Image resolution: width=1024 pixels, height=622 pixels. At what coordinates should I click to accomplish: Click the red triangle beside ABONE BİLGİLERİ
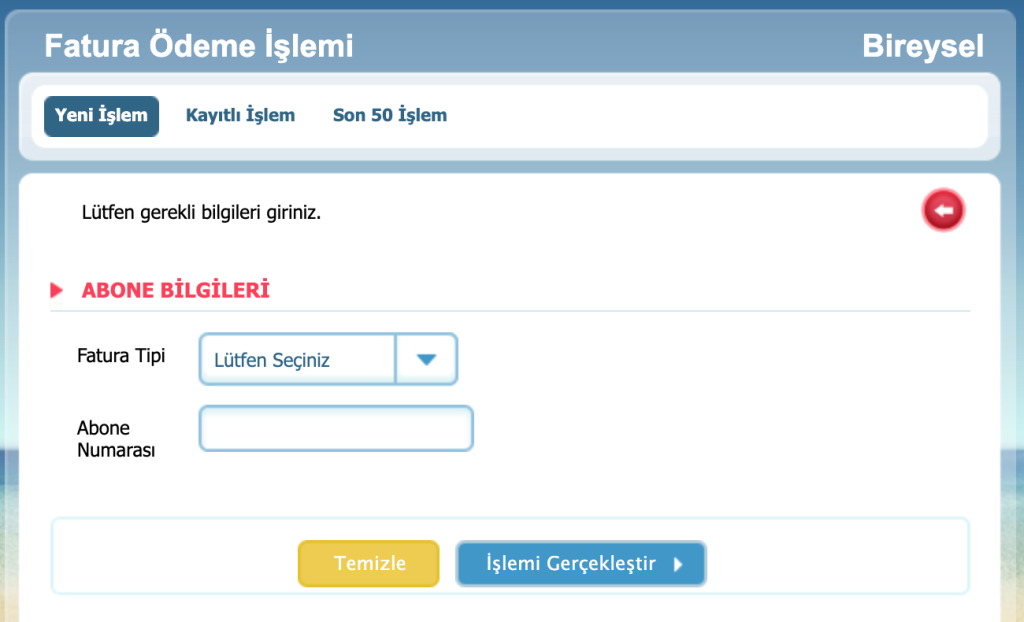(x=57, y=291)
